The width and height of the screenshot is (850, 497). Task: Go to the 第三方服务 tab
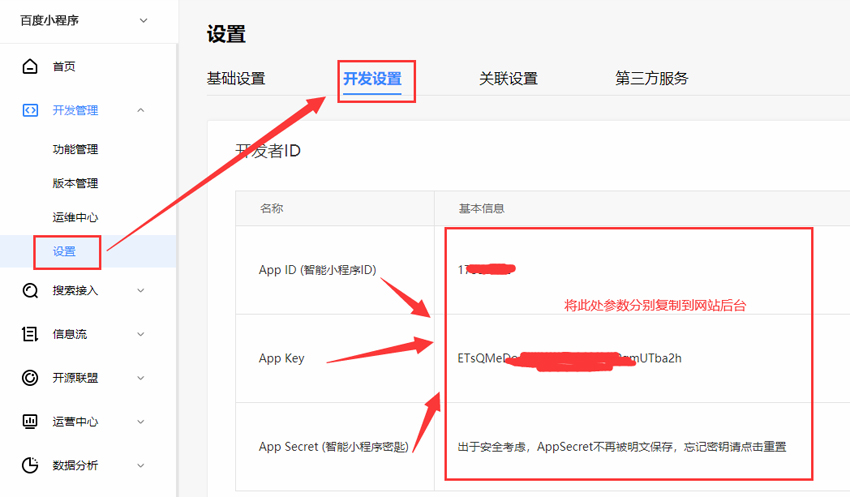click(x=651, y=79)
